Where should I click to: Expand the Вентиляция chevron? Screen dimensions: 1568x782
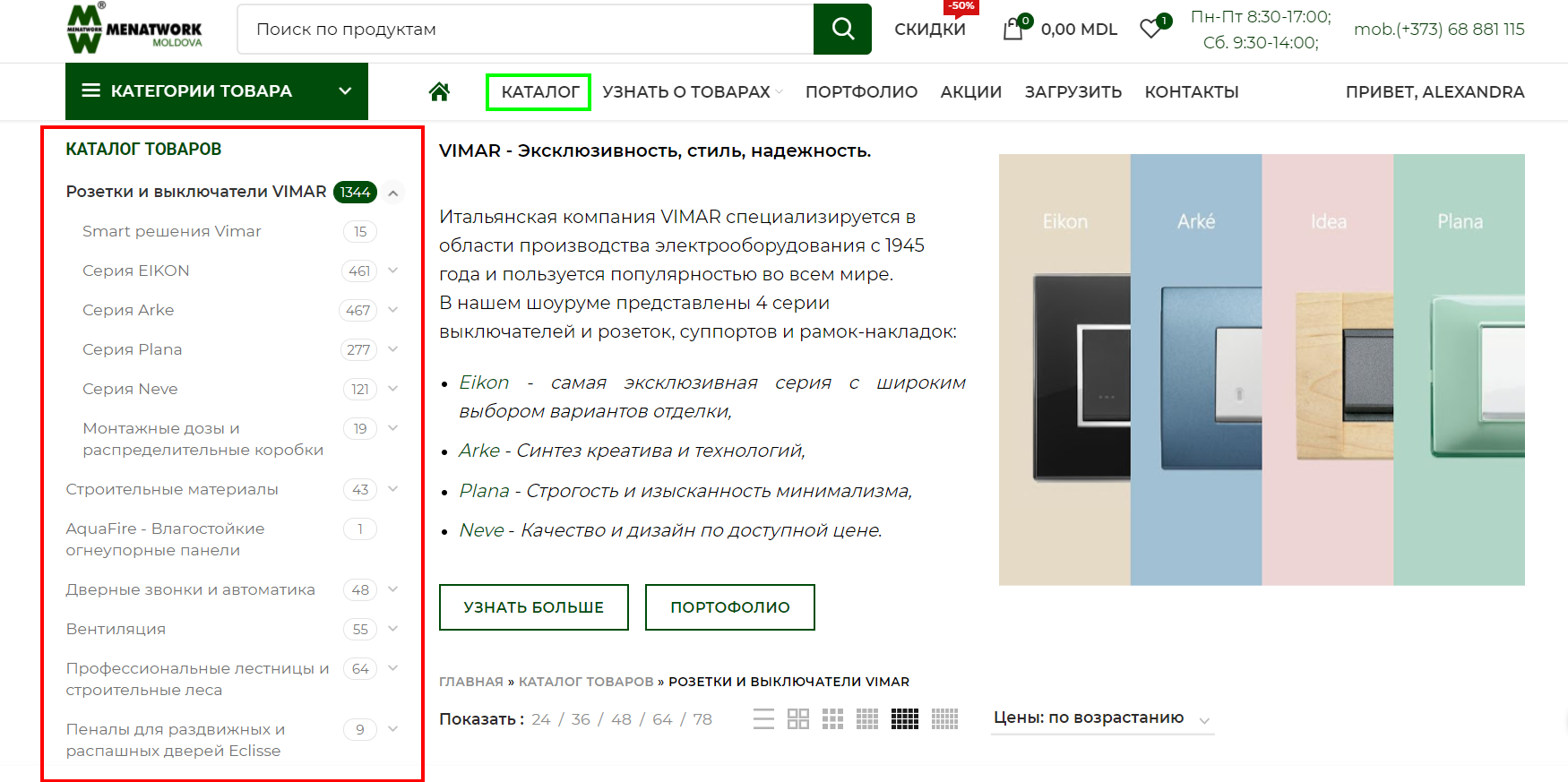(392, 629)
